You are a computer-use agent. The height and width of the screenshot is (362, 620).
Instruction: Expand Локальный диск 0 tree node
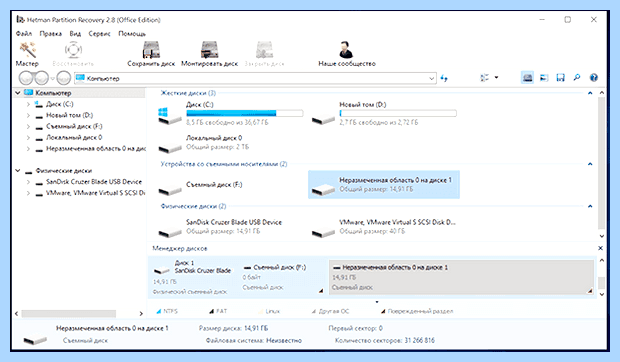[28, 137]
